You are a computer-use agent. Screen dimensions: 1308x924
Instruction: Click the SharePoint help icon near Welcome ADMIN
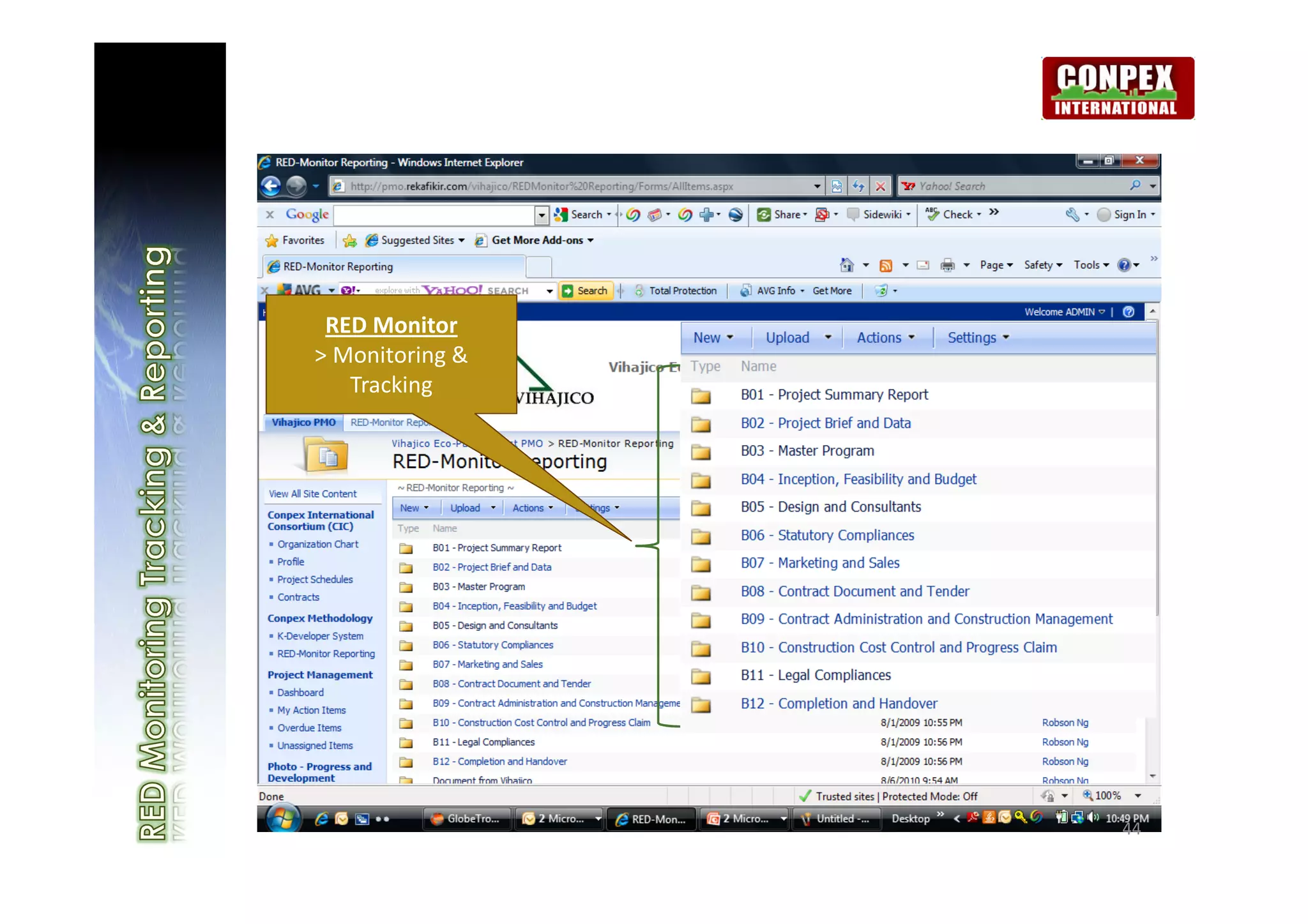1129,312
